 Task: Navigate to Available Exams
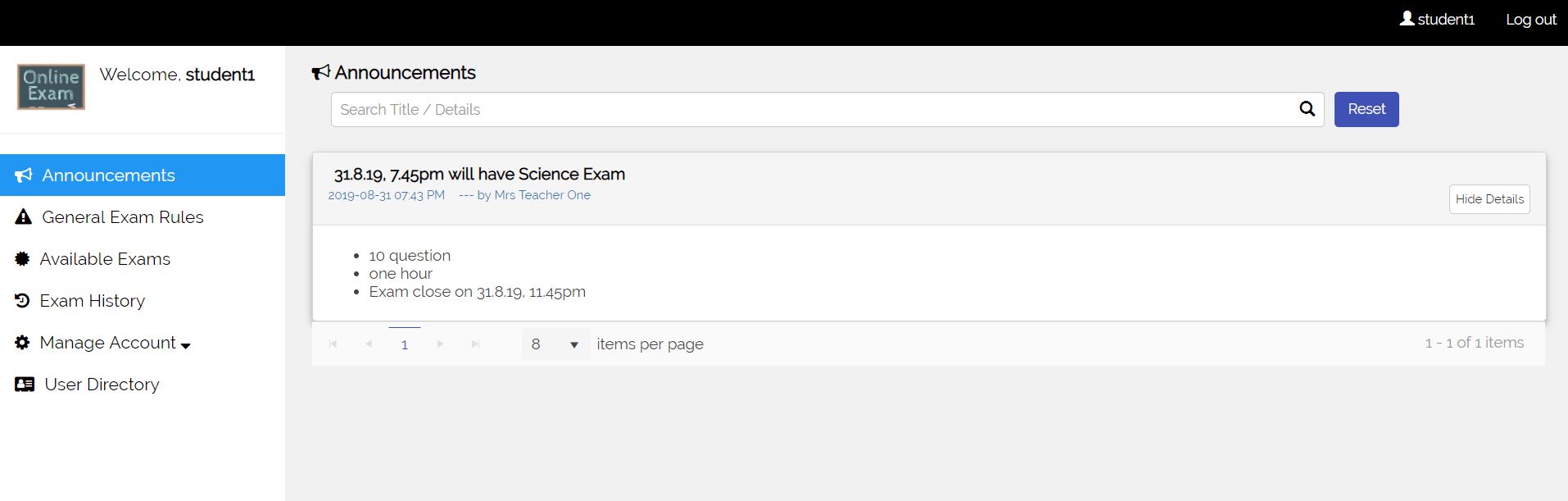pyautogui.click(x=105, y=259)
